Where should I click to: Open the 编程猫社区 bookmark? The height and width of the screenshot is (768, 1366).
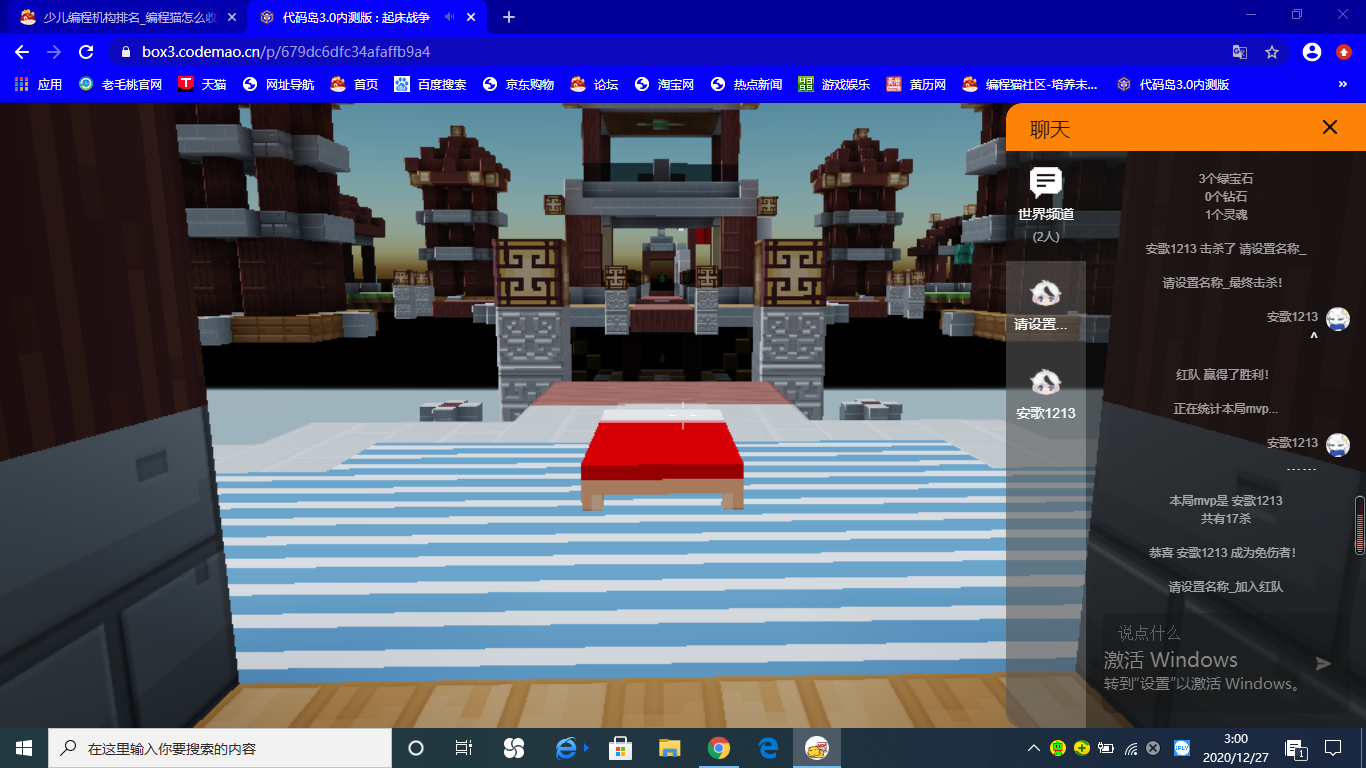click(1030, 85)
